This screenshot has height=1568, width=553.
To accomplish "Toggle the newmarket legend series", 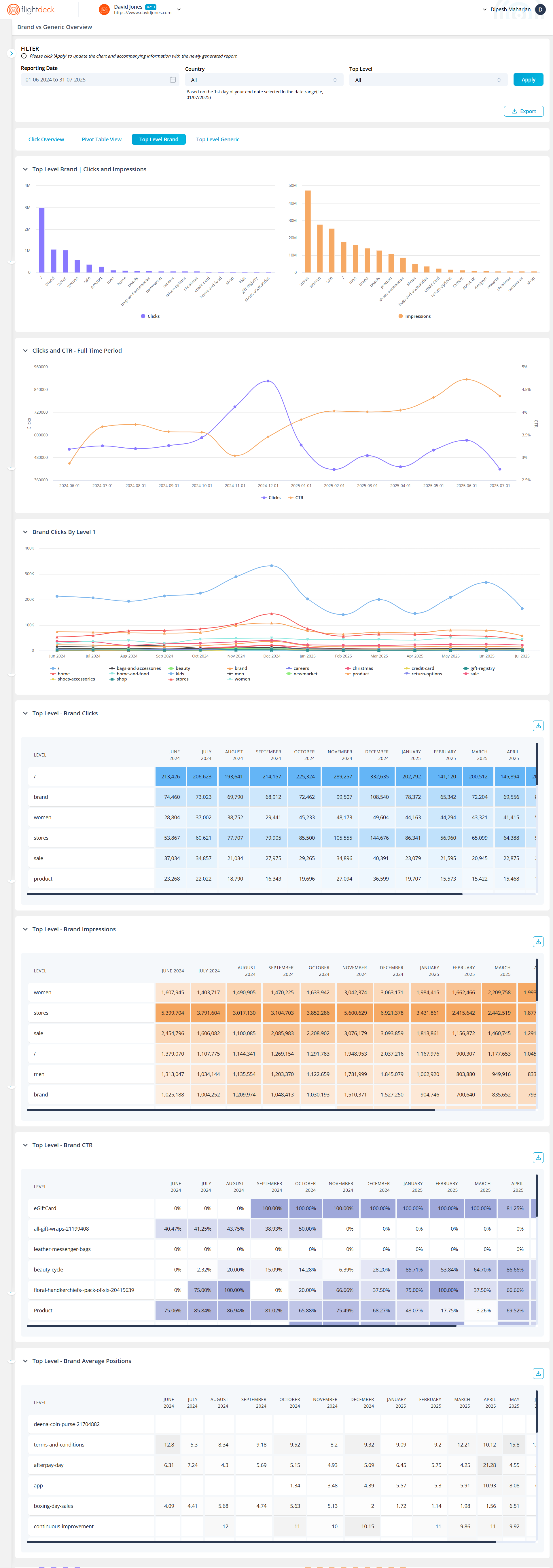I will (302, 674).
